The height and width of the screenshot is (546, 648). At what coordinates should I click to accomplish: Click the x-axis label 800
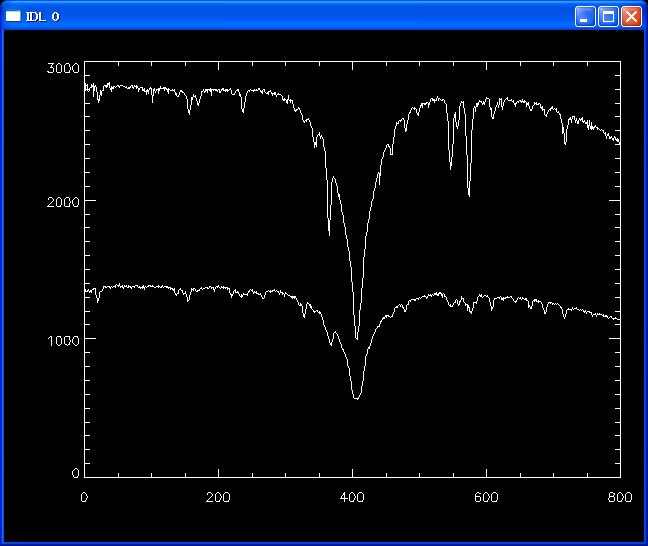620,497
